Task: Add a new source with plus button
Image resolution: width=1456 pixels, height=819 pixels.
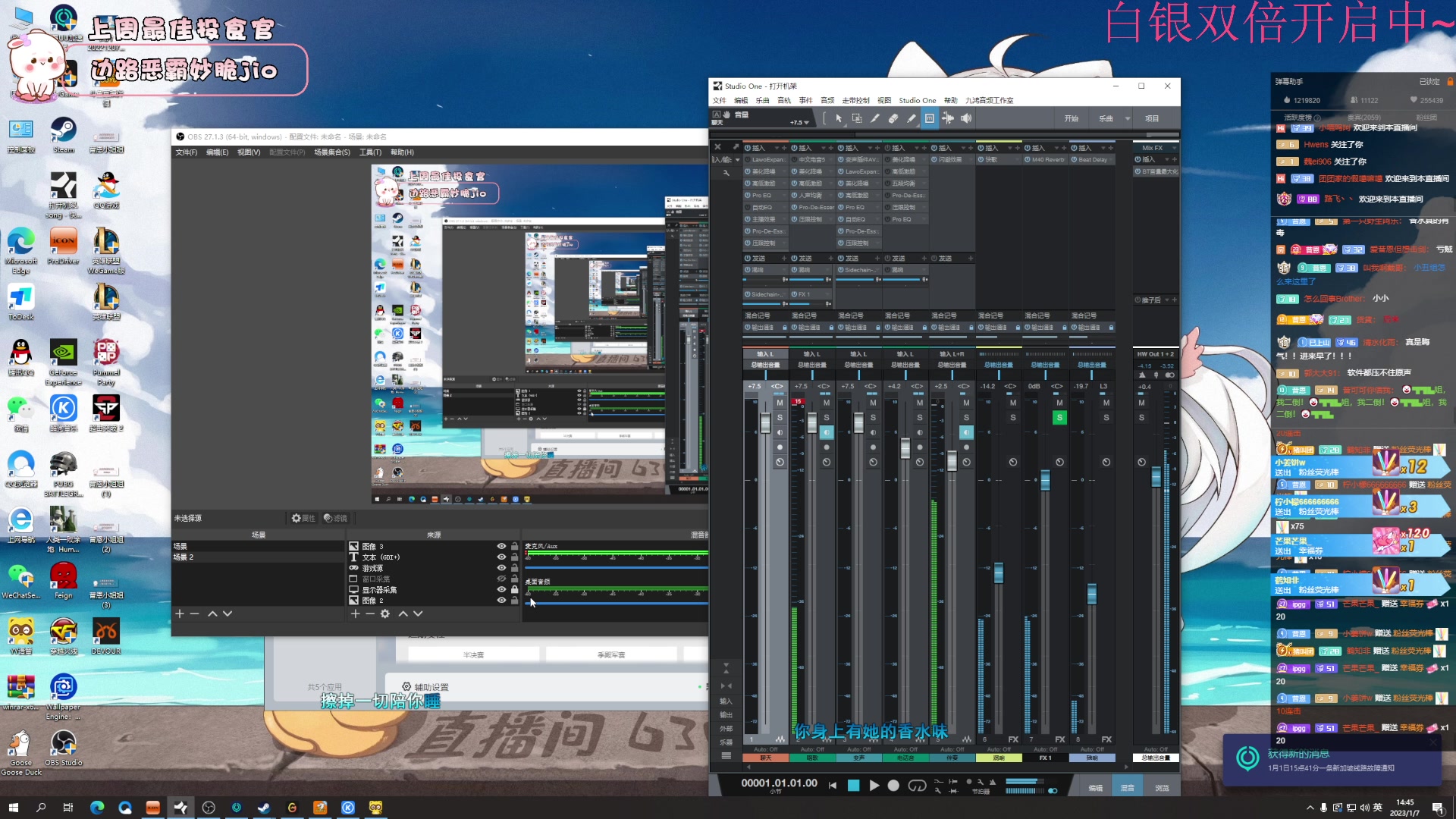Action: click(x=355, y=613)
